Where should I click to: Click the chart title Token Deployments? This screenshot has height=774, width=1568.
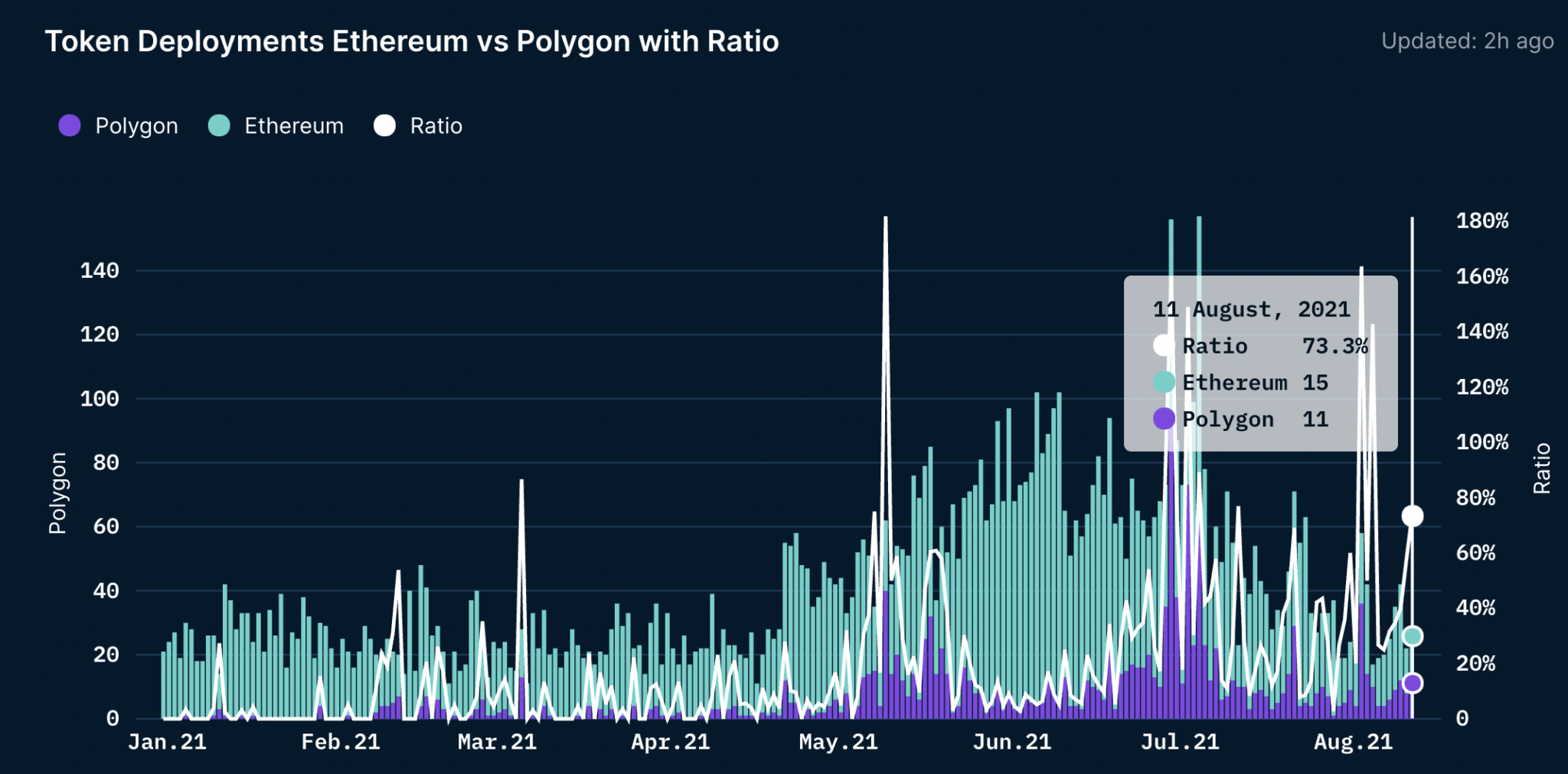[412, 41]
